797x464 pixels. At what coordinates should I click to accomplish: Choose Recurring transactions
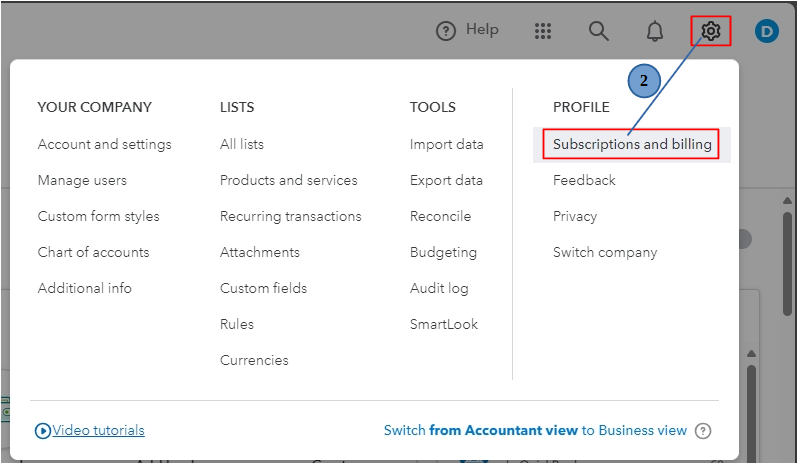pos(290,216)
